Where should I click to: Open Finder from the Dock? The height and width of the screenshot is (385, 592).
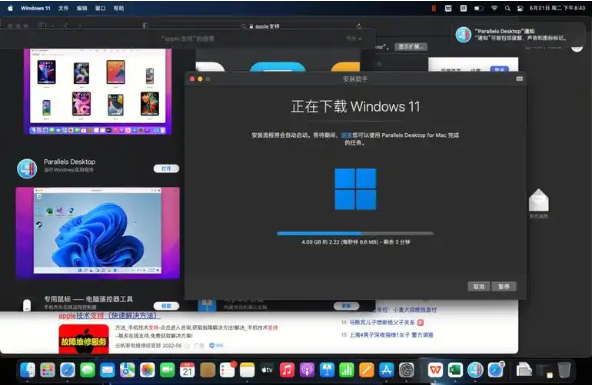[28, 370]
